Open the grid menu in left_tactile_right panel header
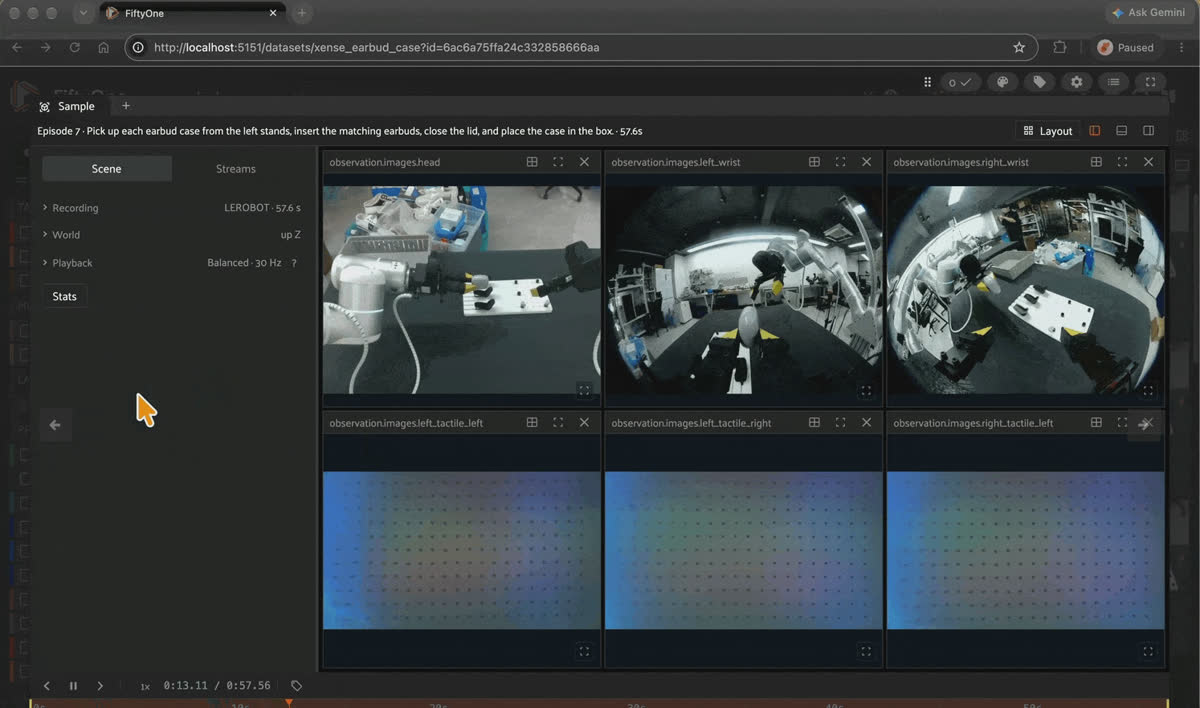This screenshot has width=1200, height=708. 814,423
